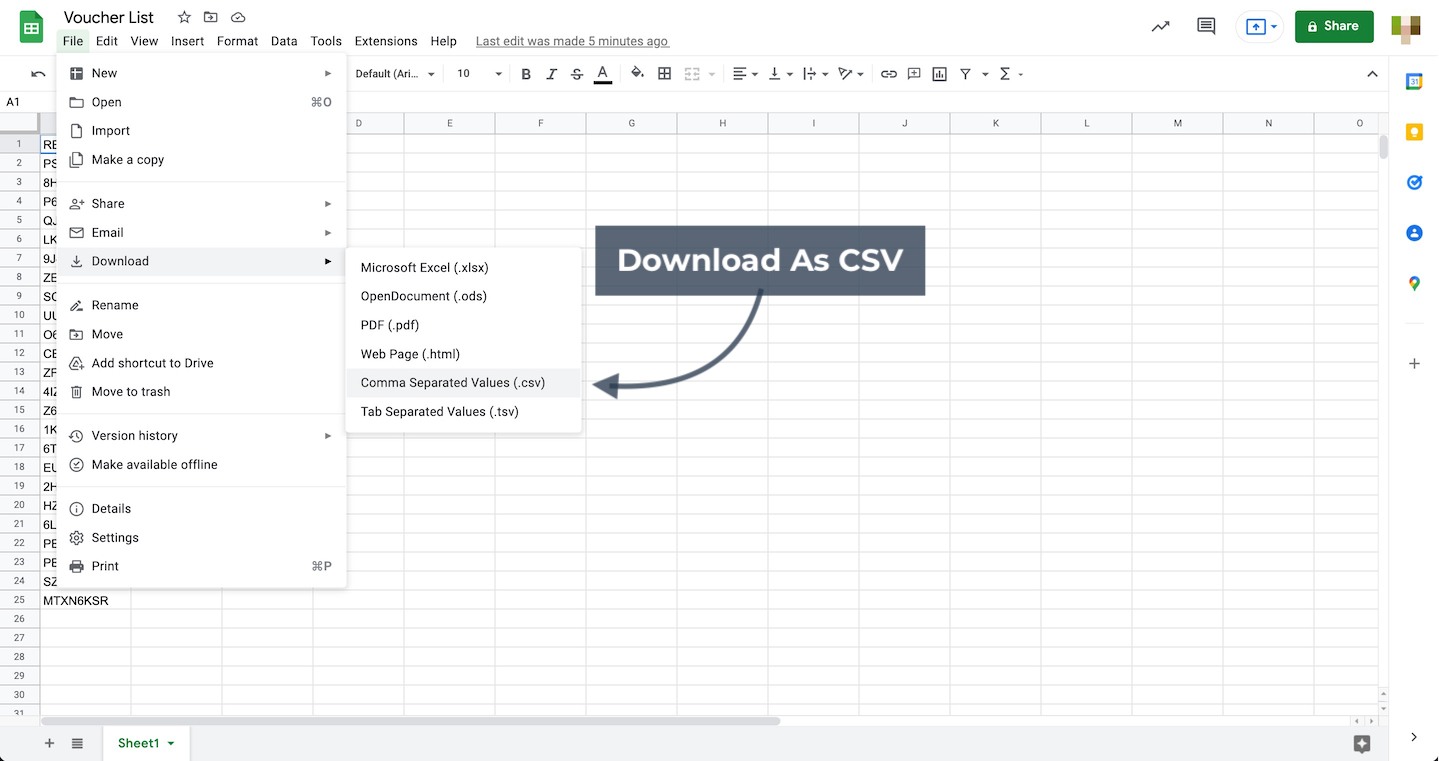Click get add-ons plus icon

tap(1414, 364)
